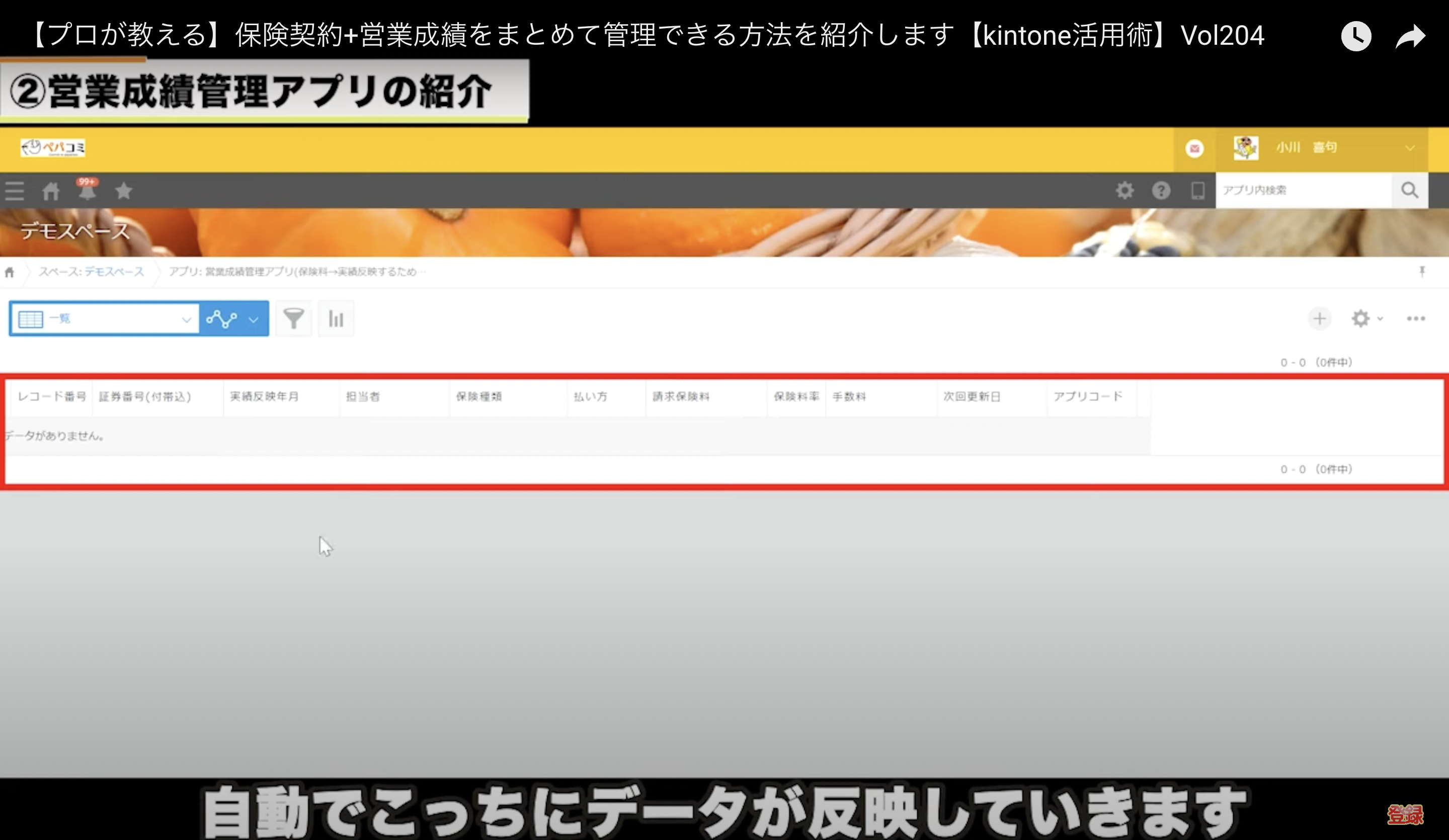
Task: Open the bar chart aggregate icon
Action: pyautogui.click(x=336, y=318)
